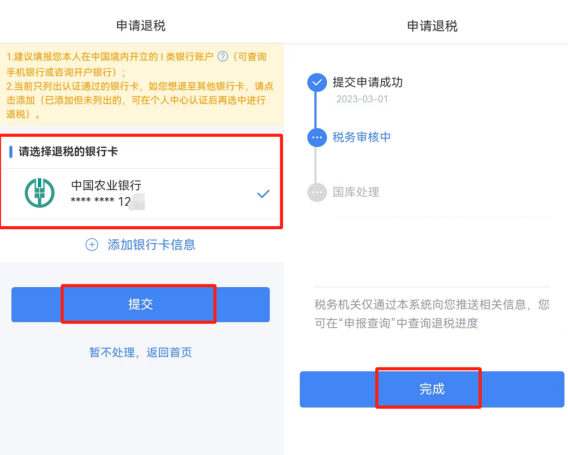Tap the left 申请退税 page title
Image resolution: width=568 pixels, height=455 pixels.
click(141, 26)
